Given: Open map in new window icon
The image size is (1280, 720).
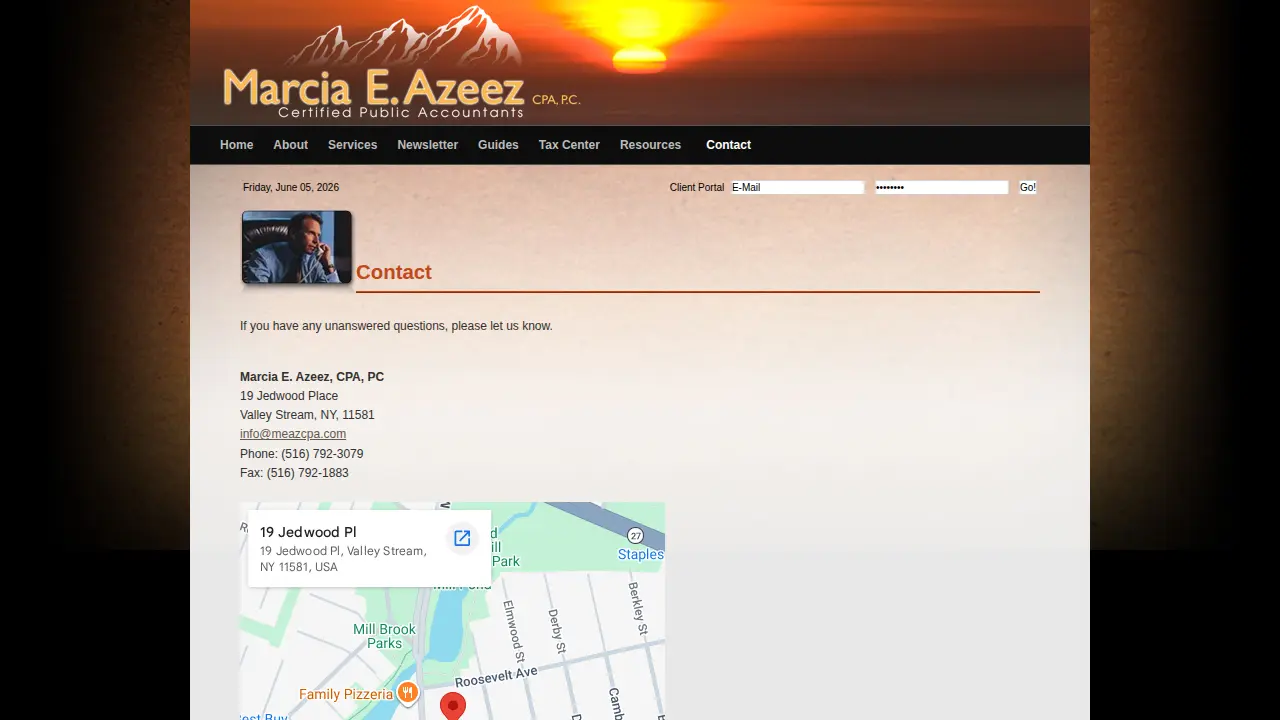Looking at the screenshot, I should click(462, 538).
